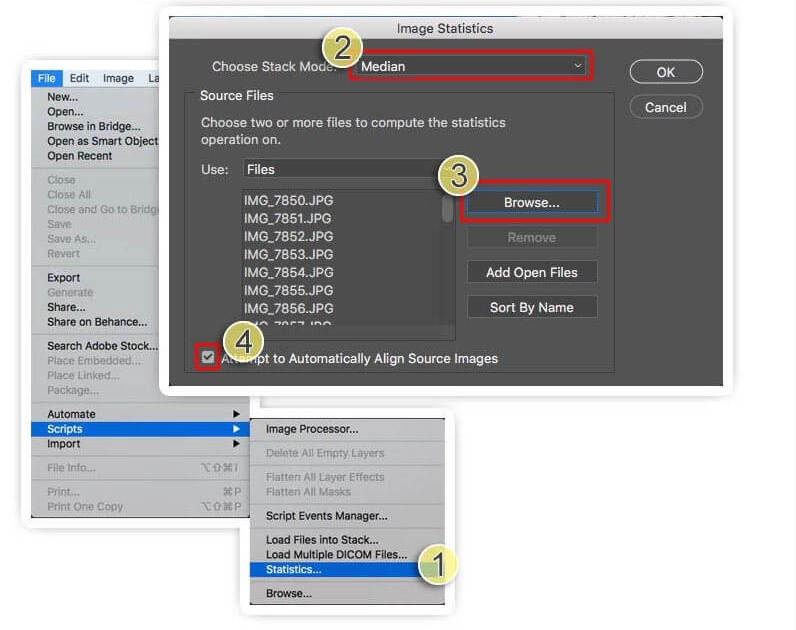Cancel the Image Statistics dialog

pos(665,107)
